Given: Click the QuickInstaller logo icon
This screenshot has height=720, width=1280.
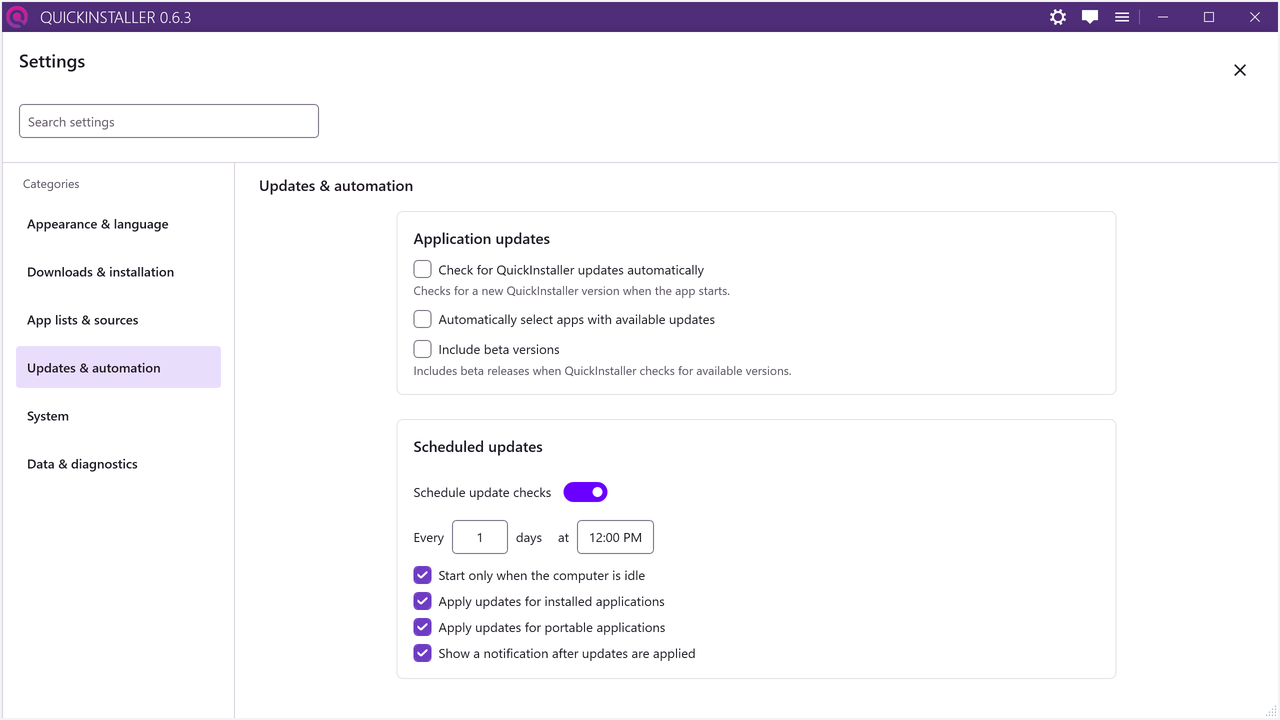Looking at the screenshot, I should (17, 17).
